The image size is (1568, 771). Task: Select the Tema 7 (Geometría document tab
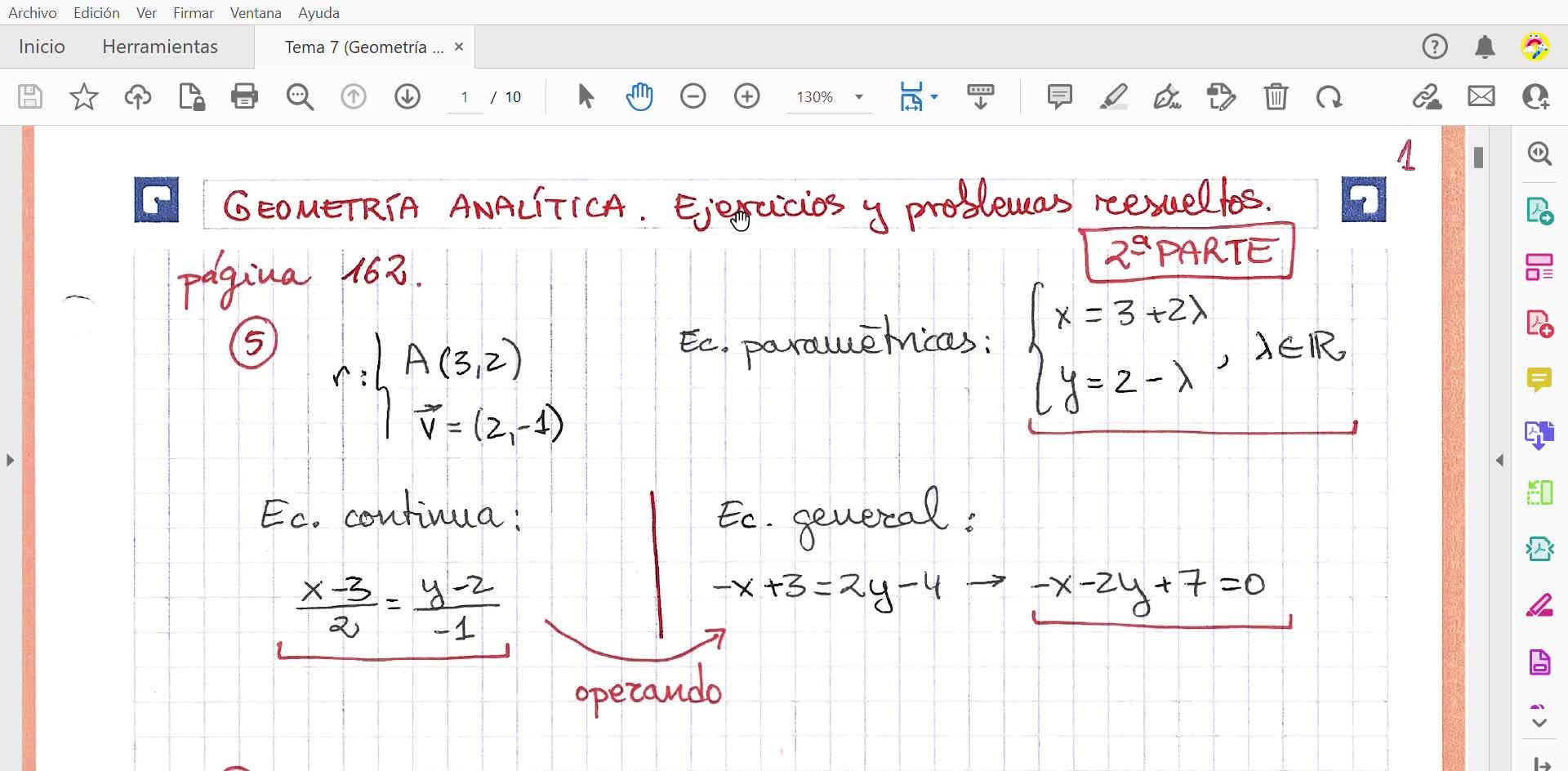pyautogui.click(x=364, y=47)
